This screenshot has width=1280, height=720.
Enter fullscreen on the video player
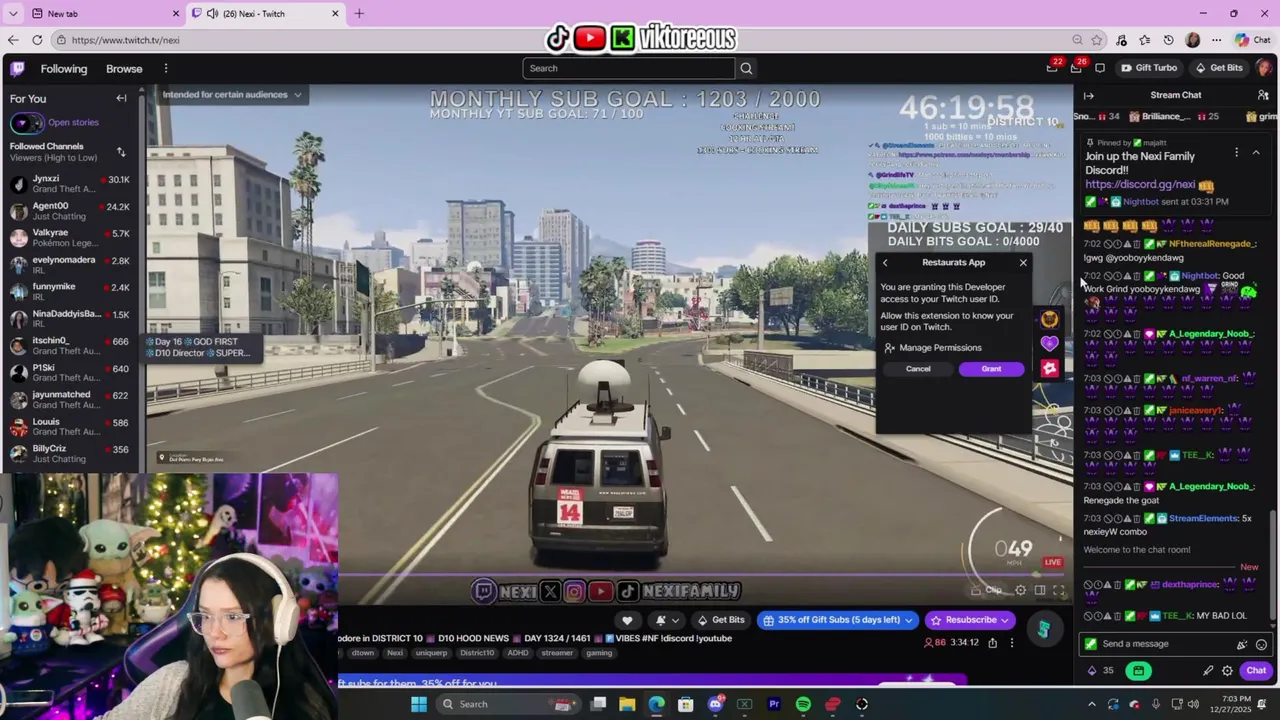point(1059,590)
